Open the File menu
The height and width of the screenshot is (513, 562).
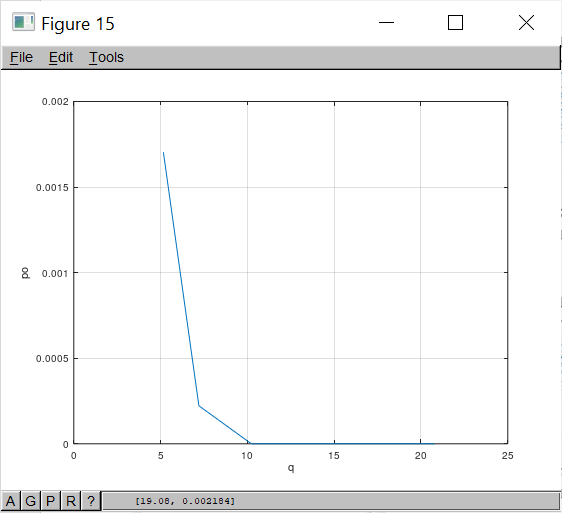coord(21,57)
